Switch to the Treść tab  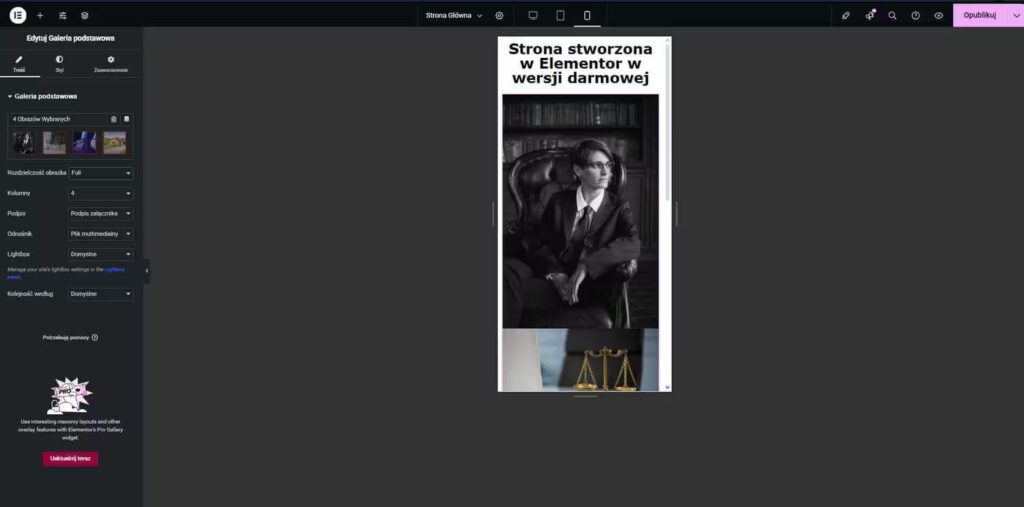coord(19,64)
